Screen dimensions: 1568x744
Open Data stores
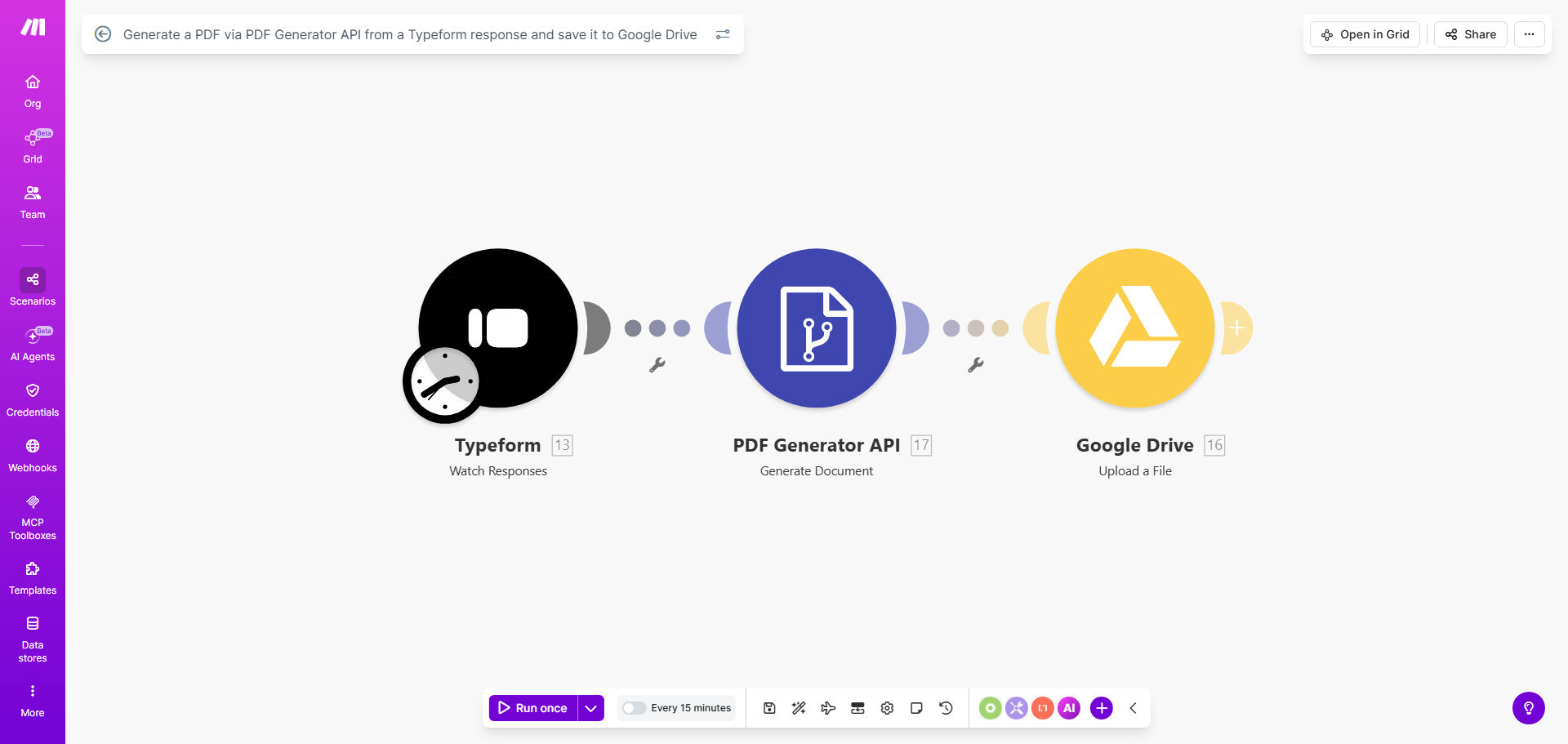point(33,639)
